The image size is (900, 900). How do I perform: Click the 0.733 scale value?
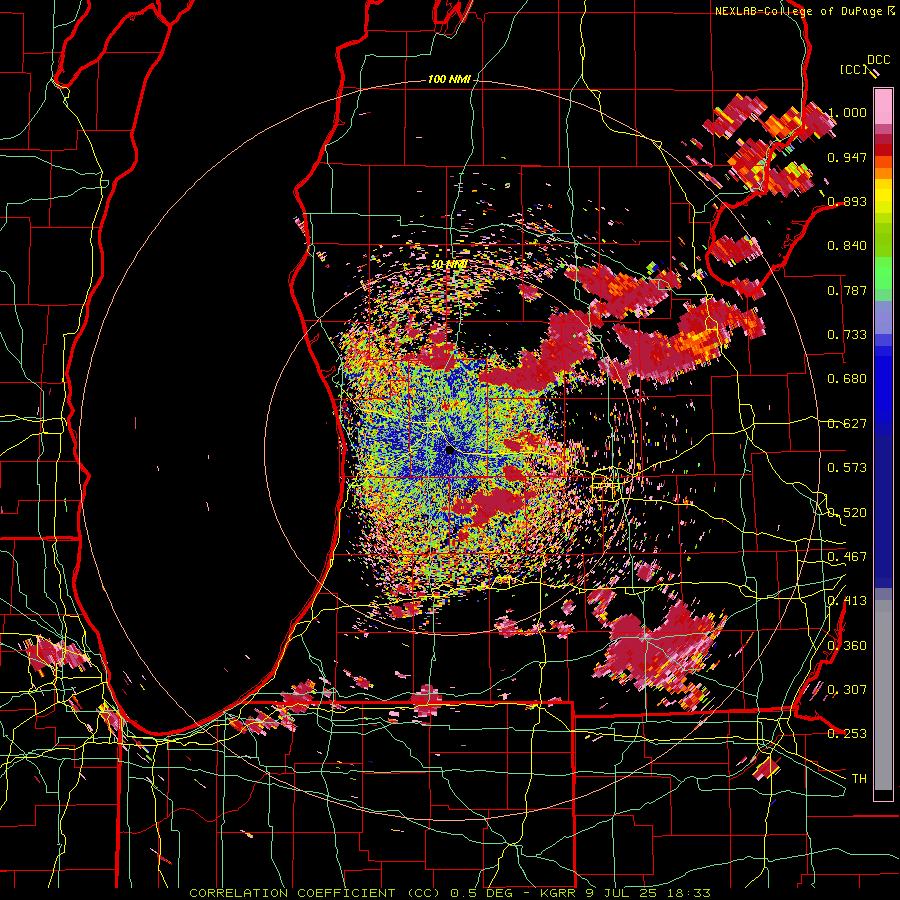coord(847,334)
